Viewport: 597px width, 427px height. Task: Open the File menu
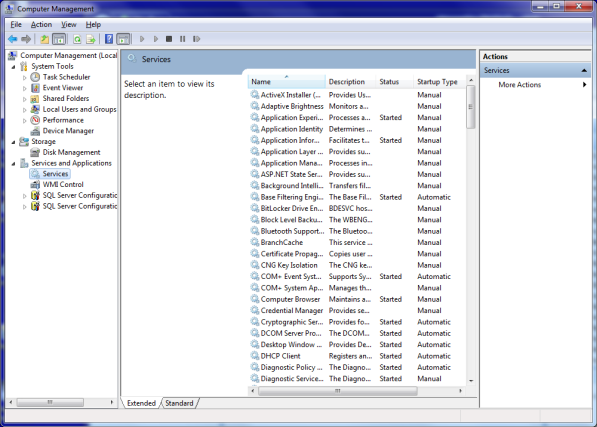(16, 24)
